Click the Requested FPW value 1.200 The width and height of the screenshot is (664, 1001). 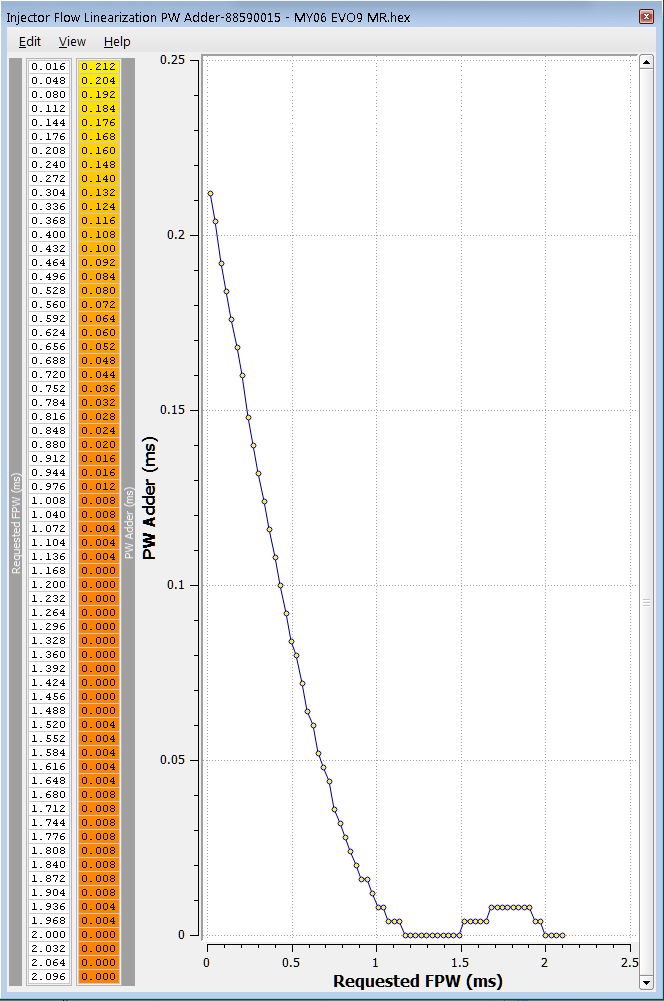pos(49,585)
